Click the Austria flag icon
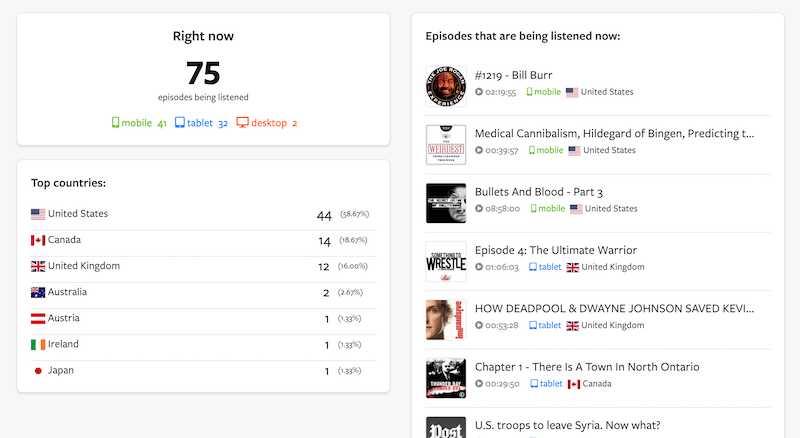The image size is (800, 438). 38,318
